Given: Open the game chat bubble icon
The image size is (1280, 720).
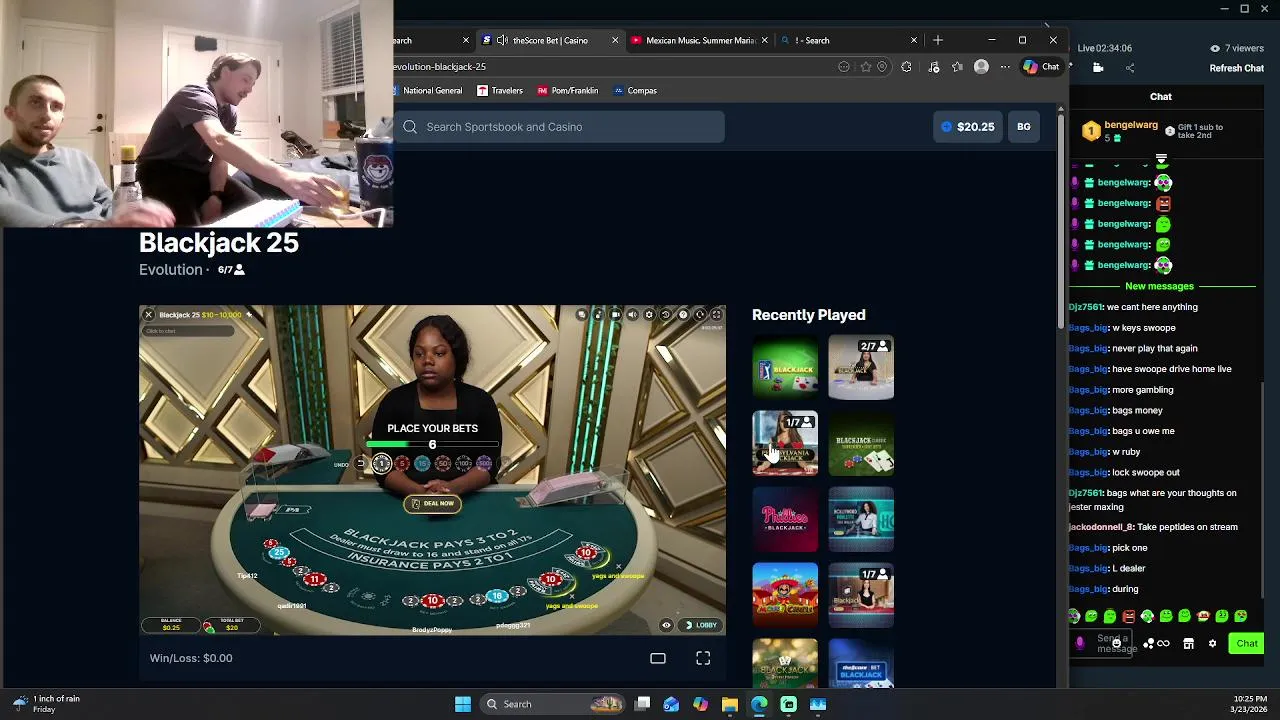Looking at the screenshot, I should 582,315.
